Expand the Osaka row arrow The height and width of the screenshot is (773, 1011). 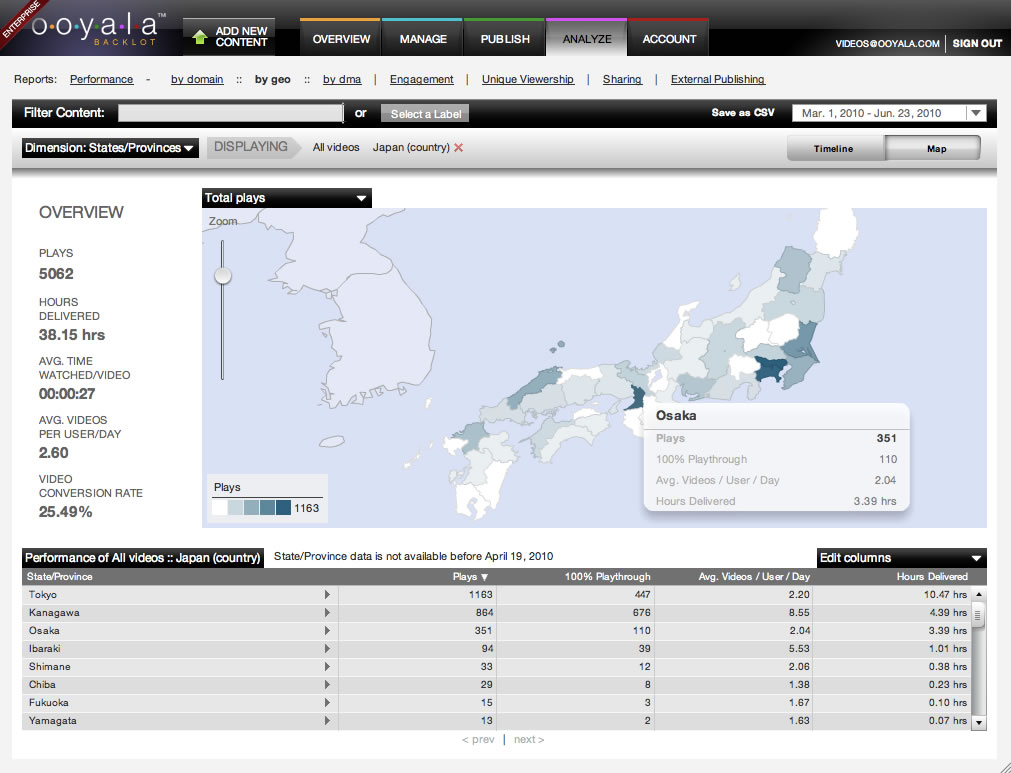pos(327,631)
